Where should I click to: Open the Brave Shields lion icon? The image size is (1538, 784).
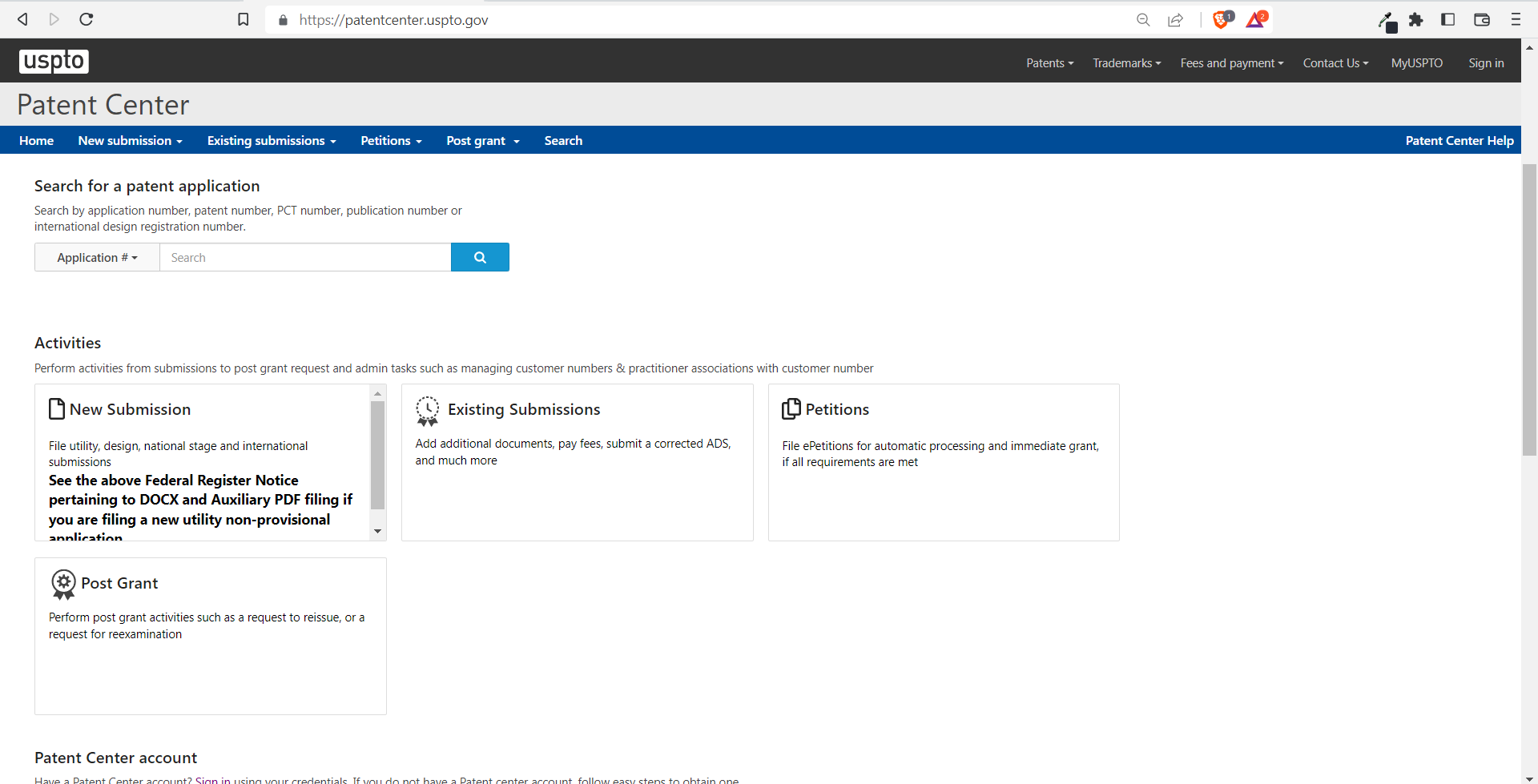tap(1221, 19)
